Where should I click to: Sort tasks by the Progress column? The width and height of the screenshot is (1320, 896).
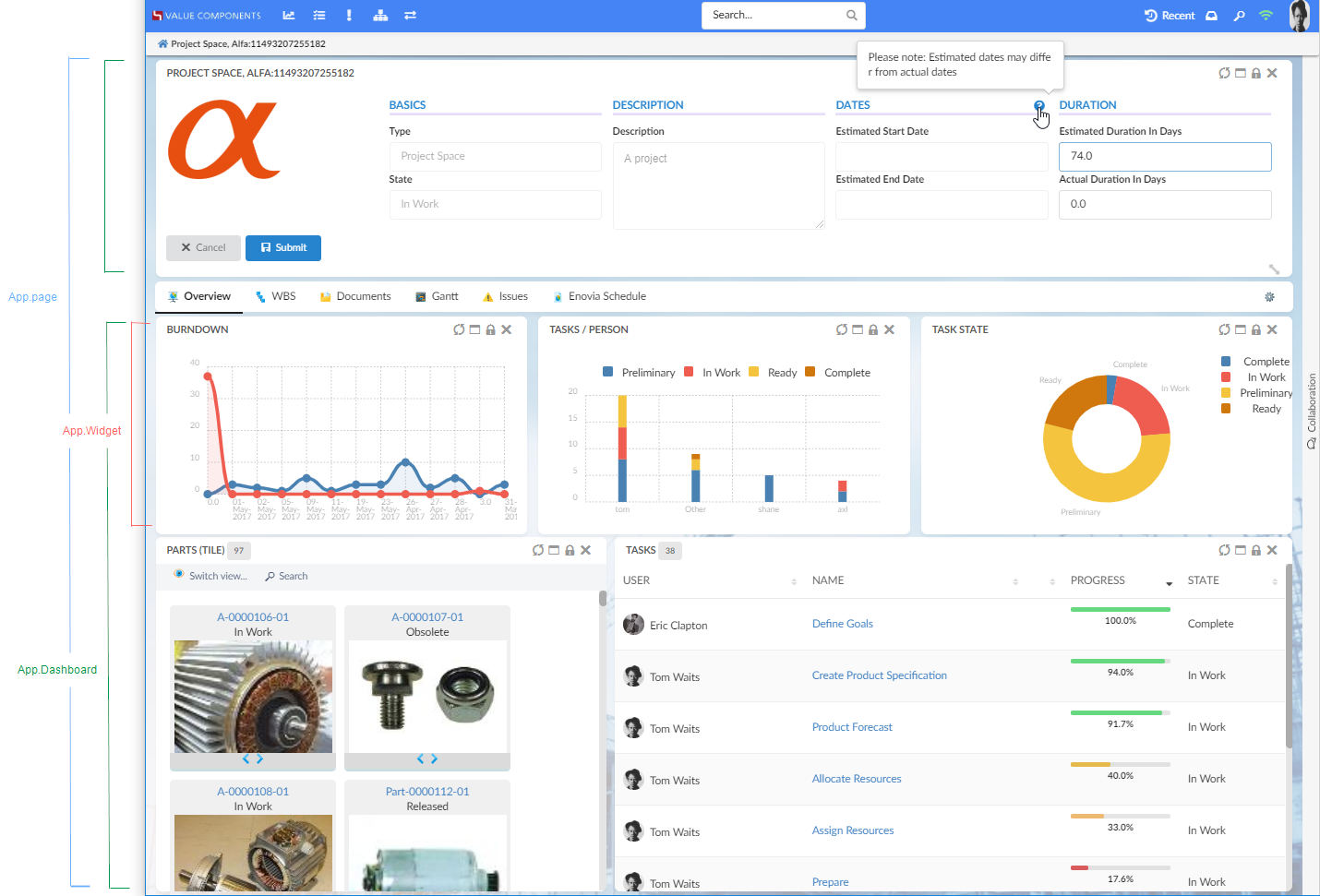(1098, 580)
